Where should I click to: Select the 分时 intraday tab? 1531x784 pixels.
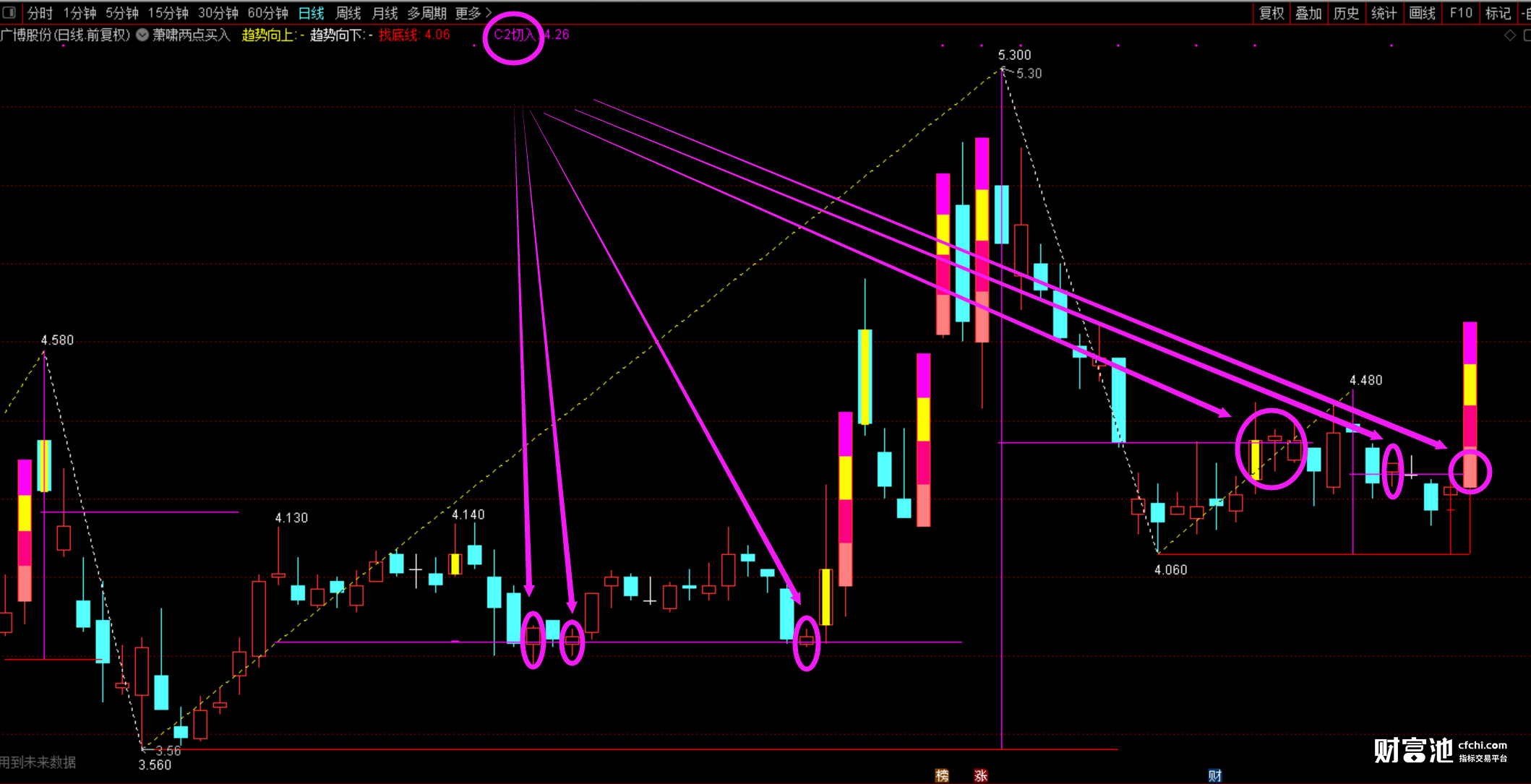tap(40, 13)
